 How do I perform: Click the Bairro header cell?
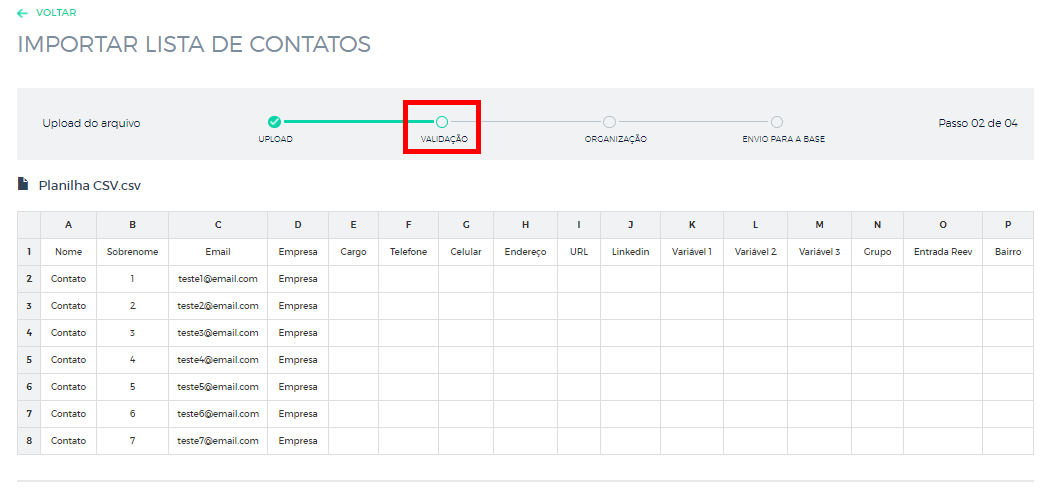click(1007, 252)
